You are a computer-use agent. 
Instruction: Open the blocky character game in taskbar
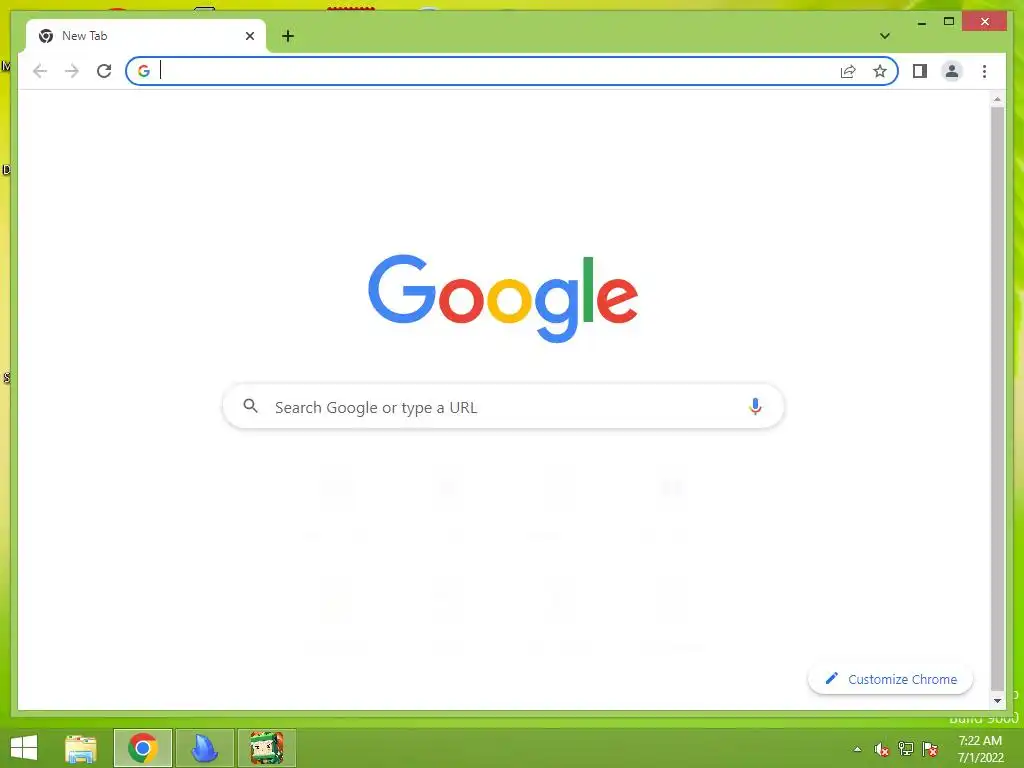coord(266,748)
